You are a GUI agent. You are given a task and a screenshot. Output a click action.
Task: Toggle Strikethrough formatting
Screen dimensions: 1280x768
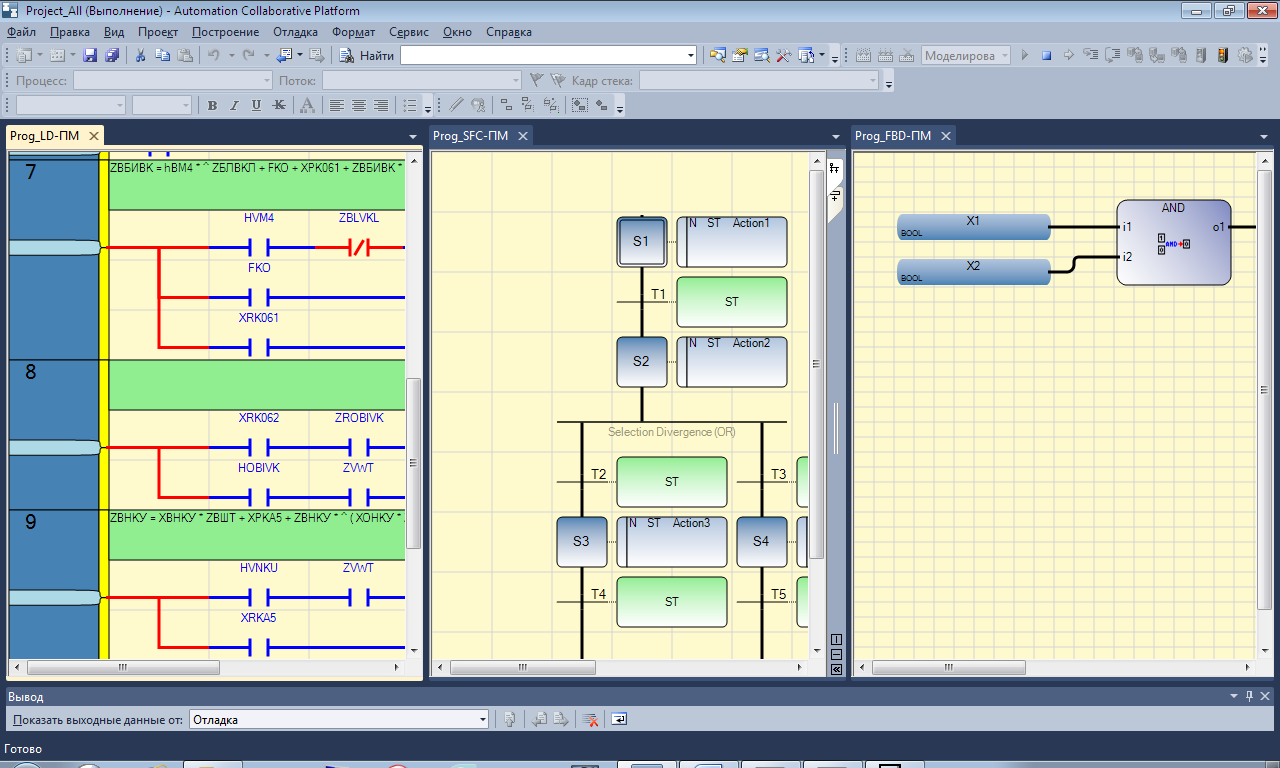click(278, 105)
